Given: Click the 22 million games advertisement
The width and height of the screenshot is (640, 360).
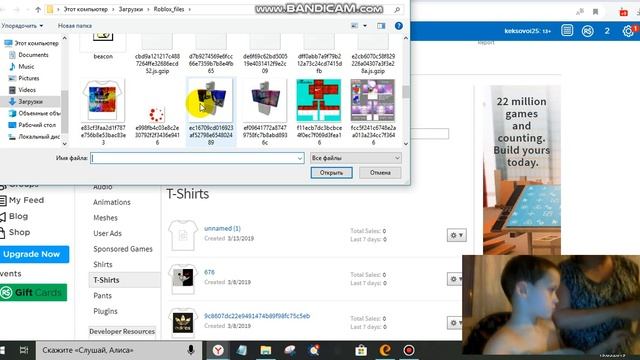Looking at the screenshot, I should [x=522, y=170].
